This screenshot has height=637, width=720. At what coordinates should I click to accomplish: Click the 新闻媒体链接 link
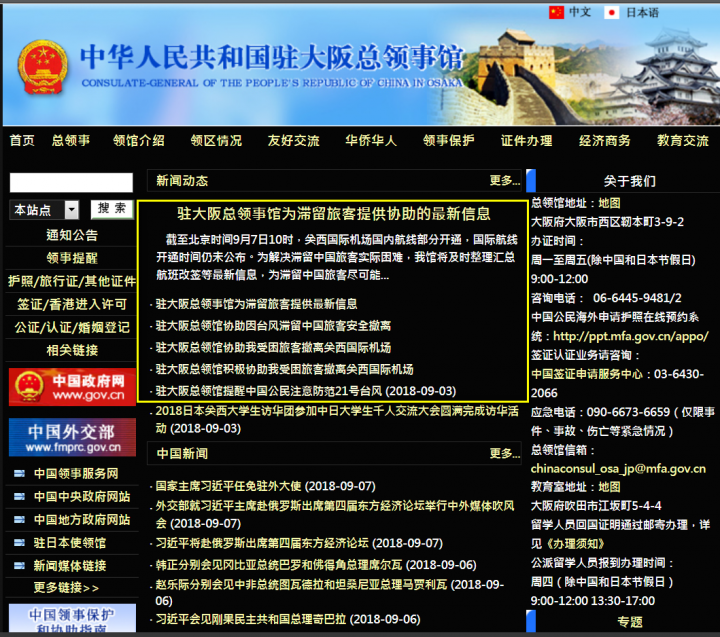70,566
